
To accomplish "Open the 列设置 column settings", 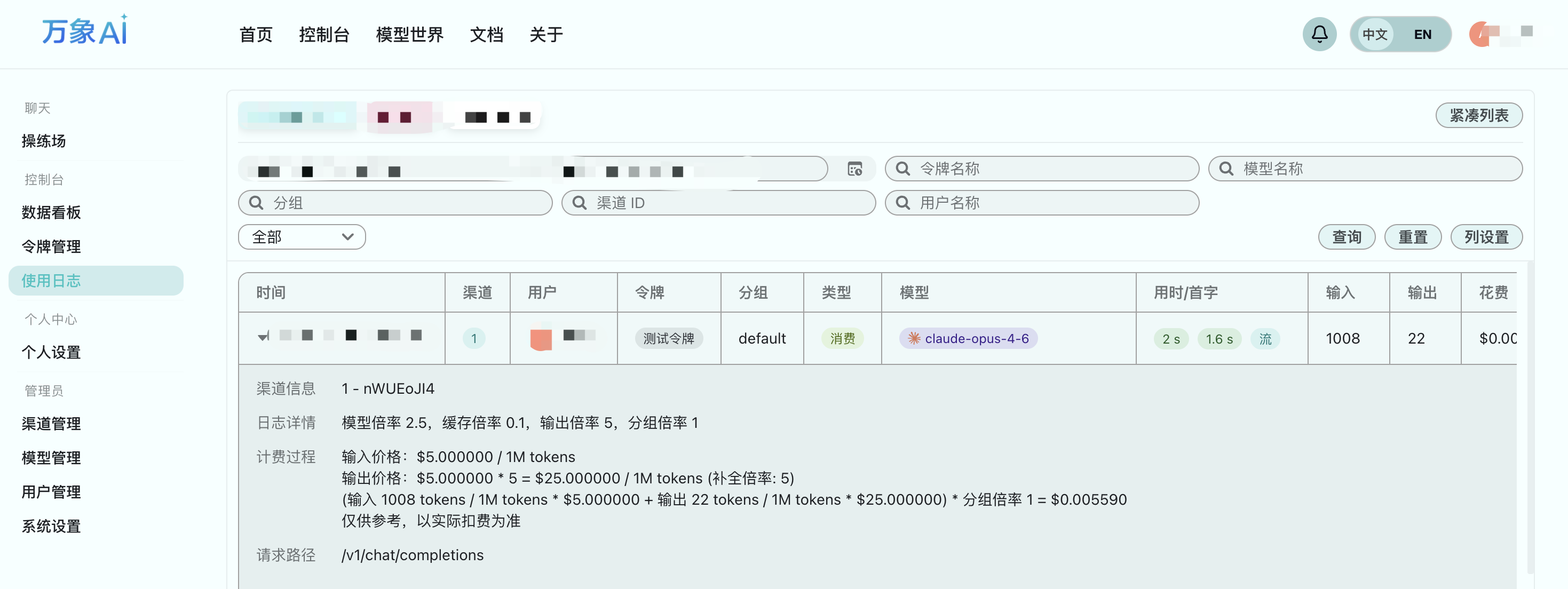I will point(1485,237).
